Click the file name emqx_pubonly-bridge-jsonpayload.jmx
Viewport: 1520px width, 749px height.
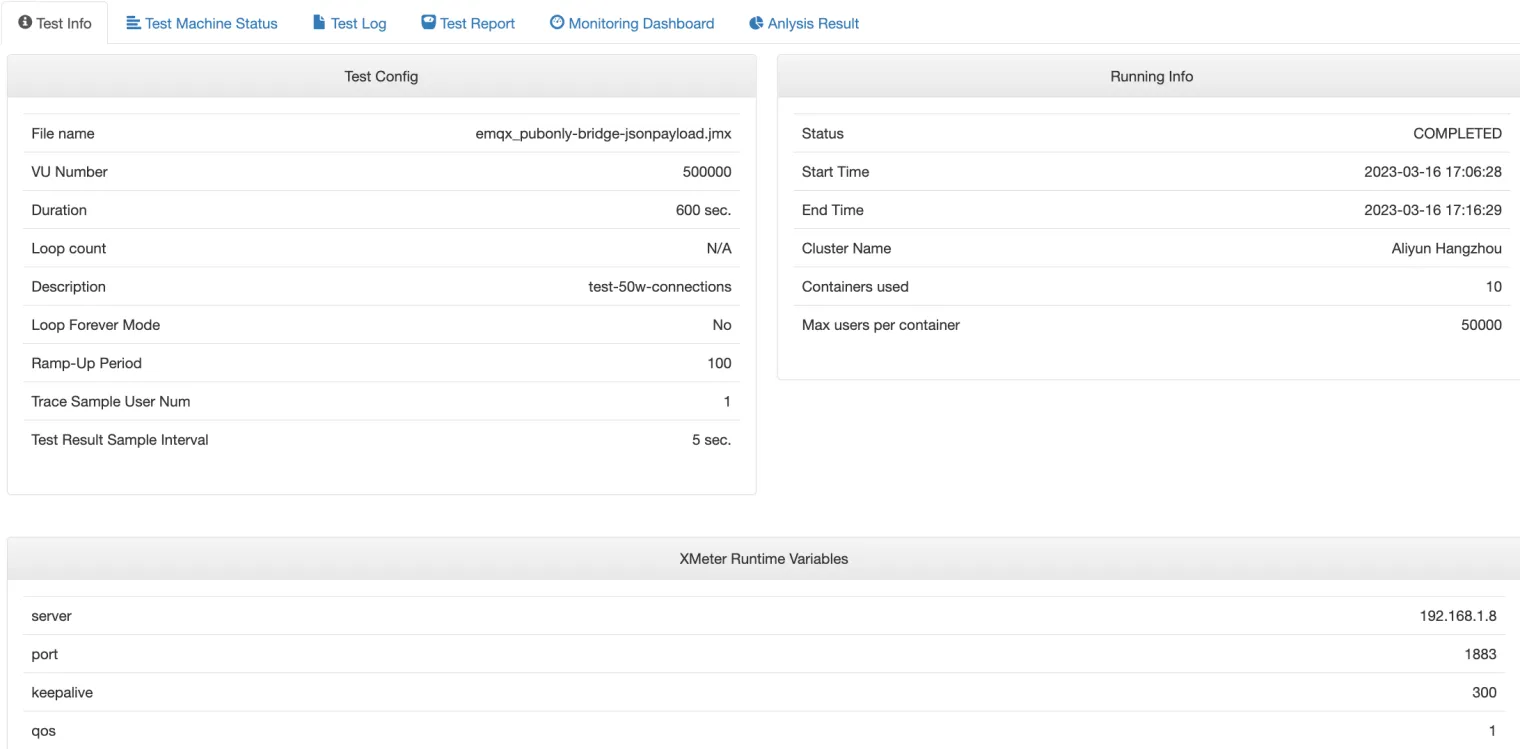coord(603,133)
